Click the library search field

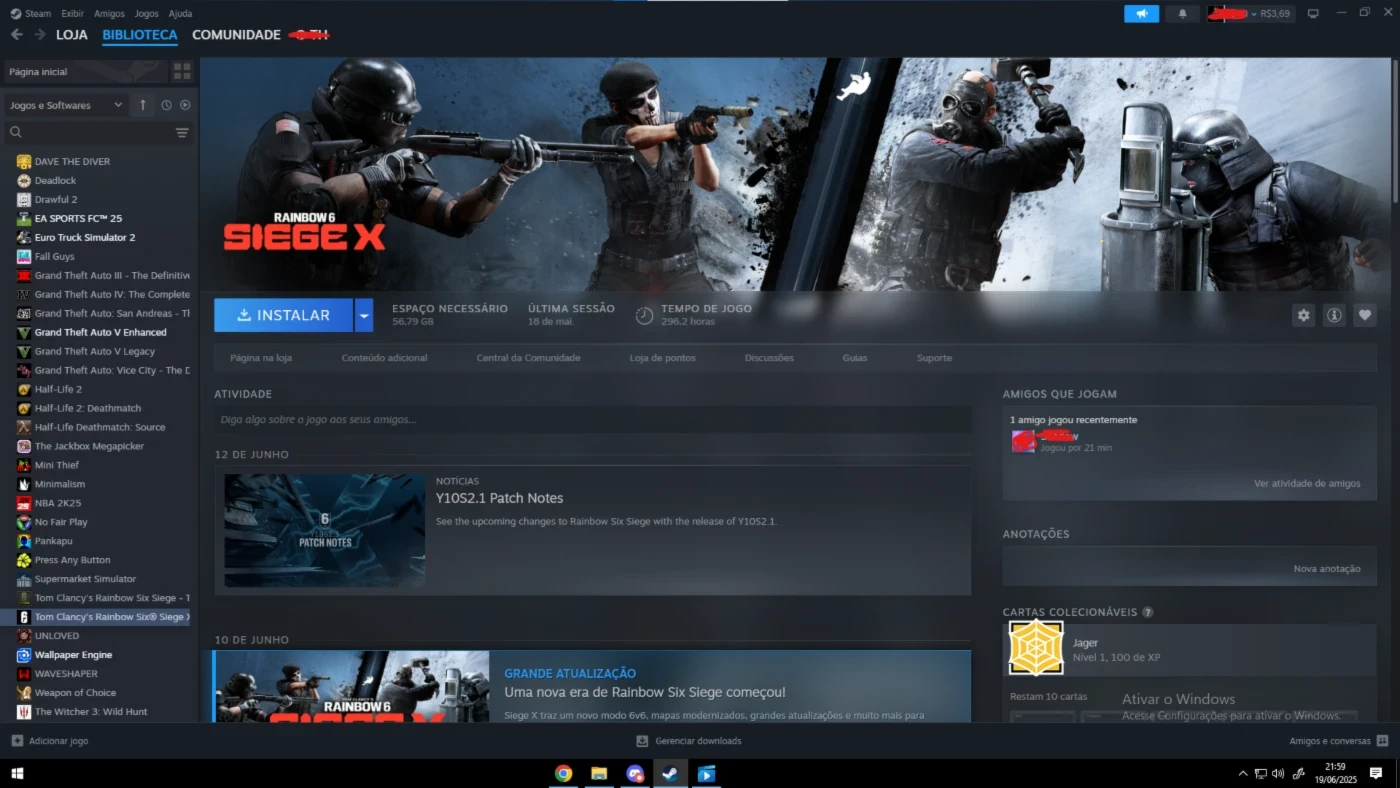98,132
